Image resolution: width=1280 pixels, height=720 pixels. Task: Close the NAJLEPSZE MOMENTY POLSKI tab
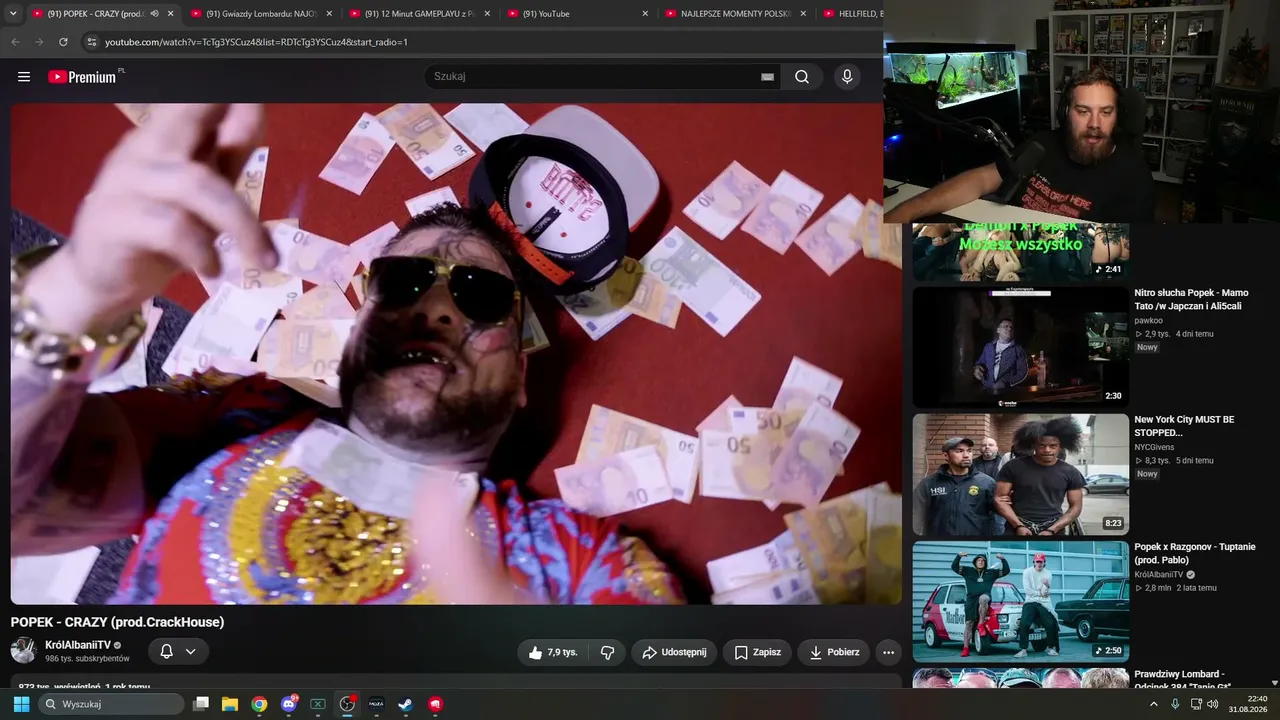pos(803,14)
